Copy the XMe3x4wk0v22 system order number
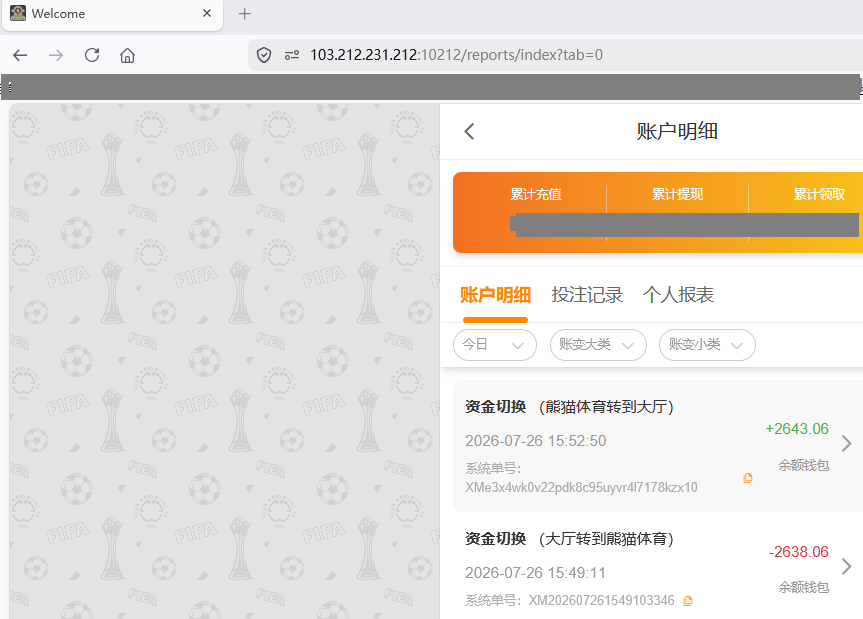This screenshot has width=863, height=619. [x=747, y=478]
